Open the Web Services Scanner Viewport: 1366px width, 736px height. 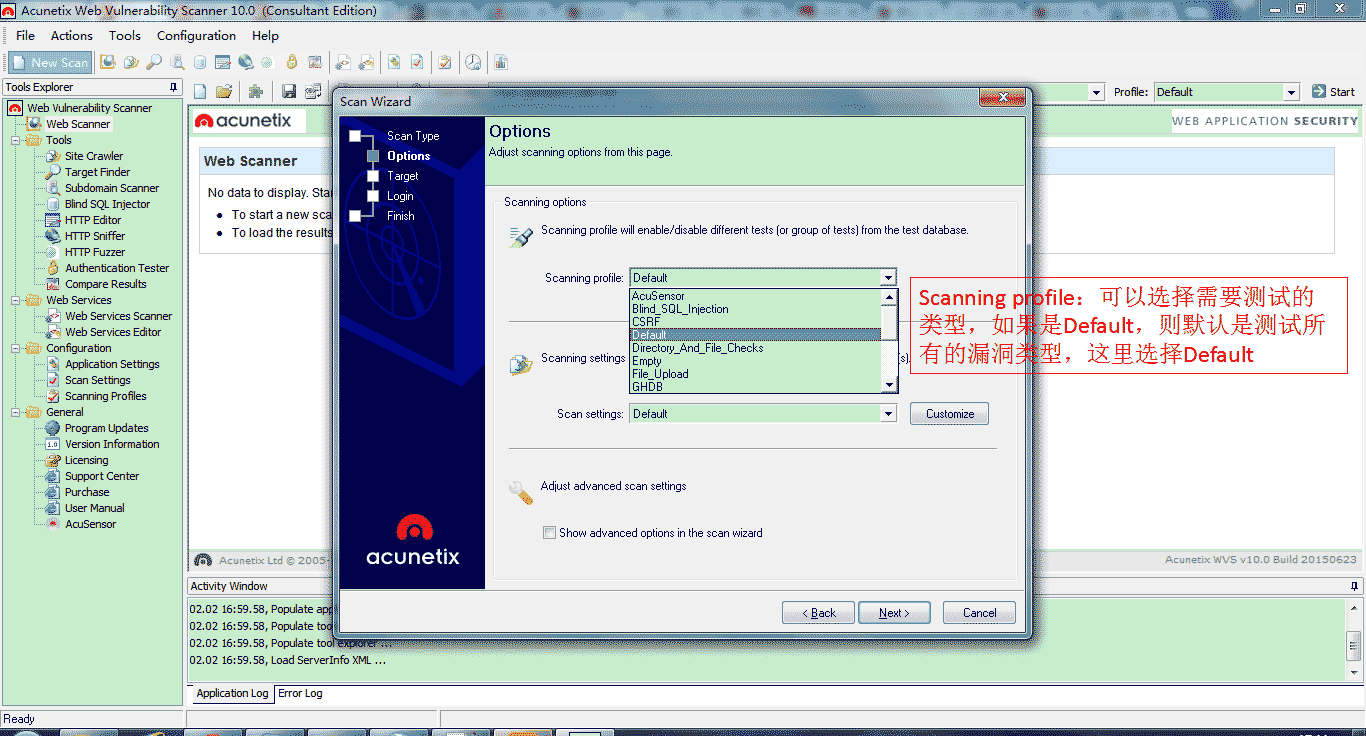tap(118, 315)
